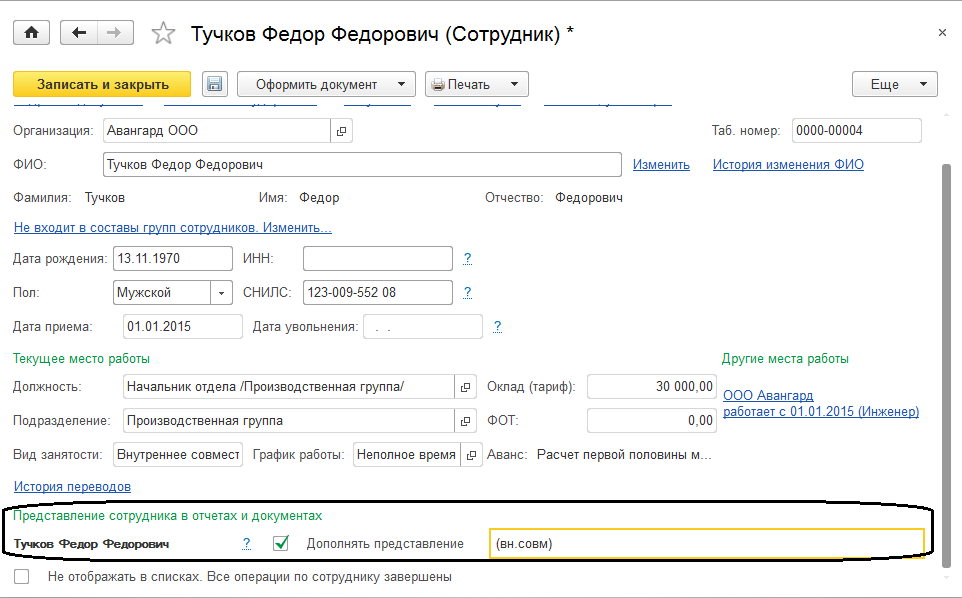Open the История изменения ФИО link

pyautogui.click(x=788, y=165)
